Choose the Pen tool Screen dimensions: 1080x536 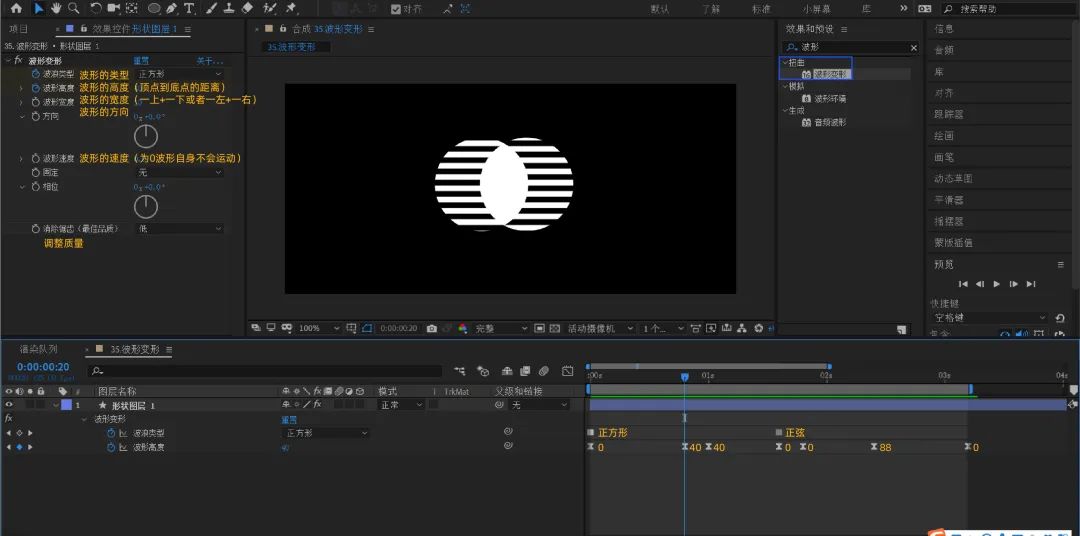pos(172,8)
